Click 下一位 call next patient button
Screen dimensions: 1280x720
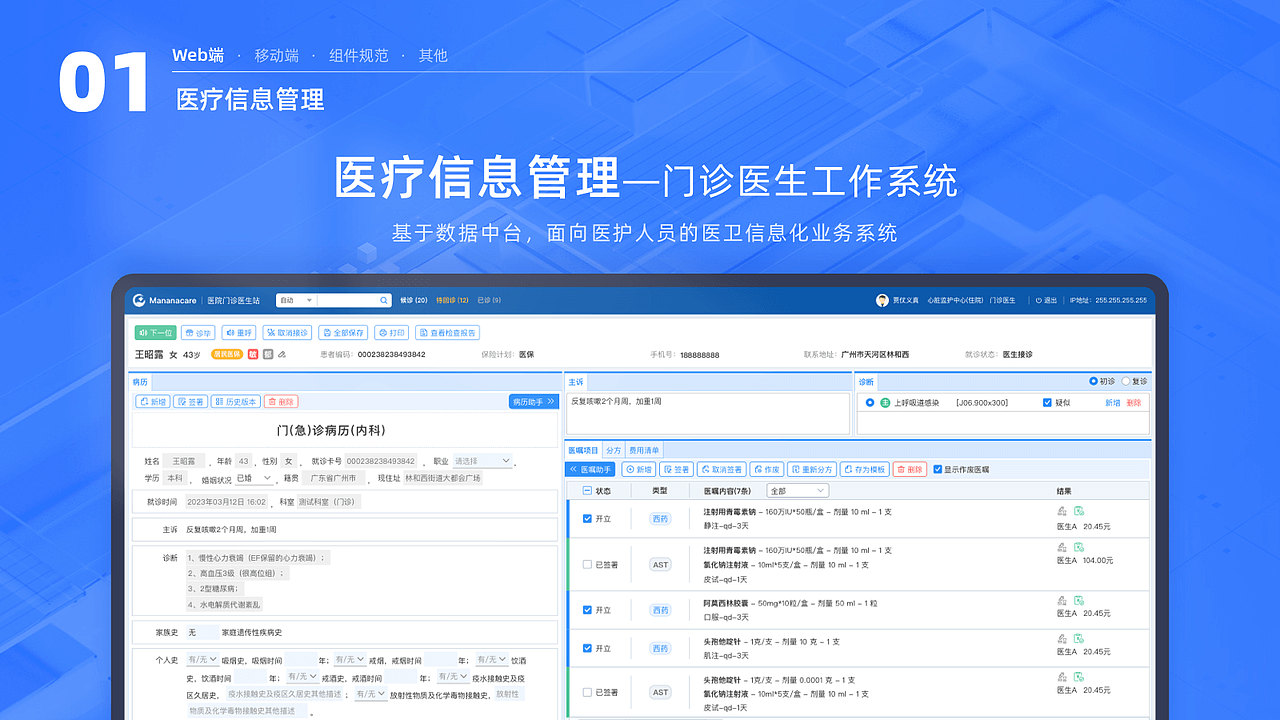156,333
